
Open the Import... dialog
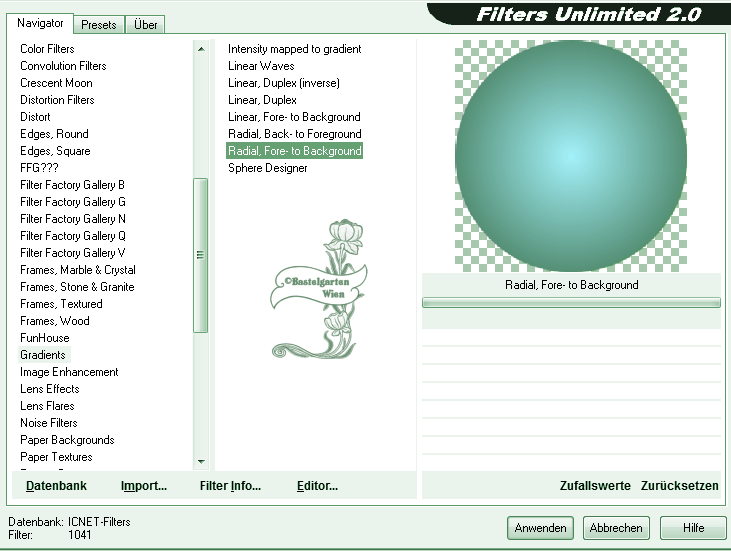[144, 486]
